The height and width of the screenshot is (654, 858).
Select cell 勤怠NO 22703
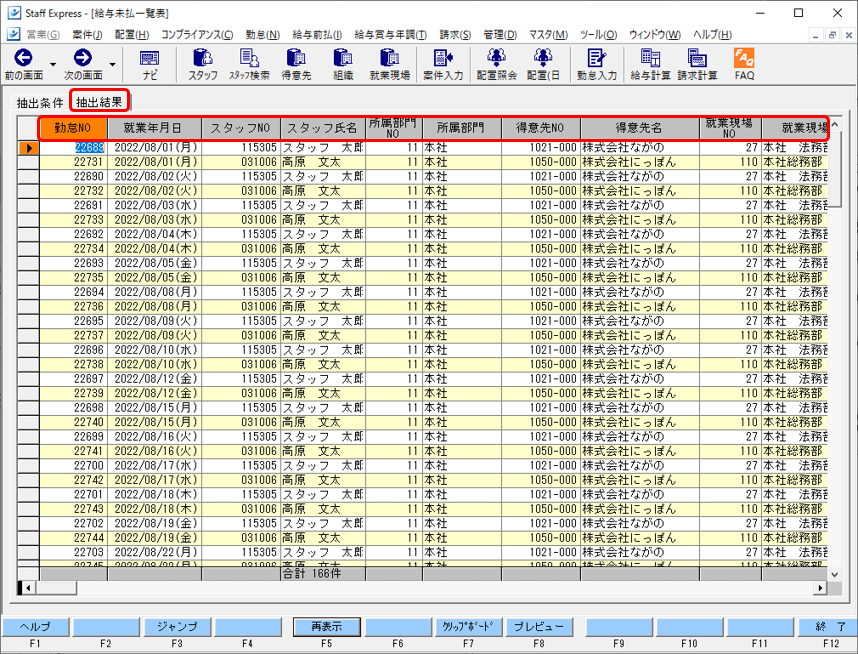point(73,552)
